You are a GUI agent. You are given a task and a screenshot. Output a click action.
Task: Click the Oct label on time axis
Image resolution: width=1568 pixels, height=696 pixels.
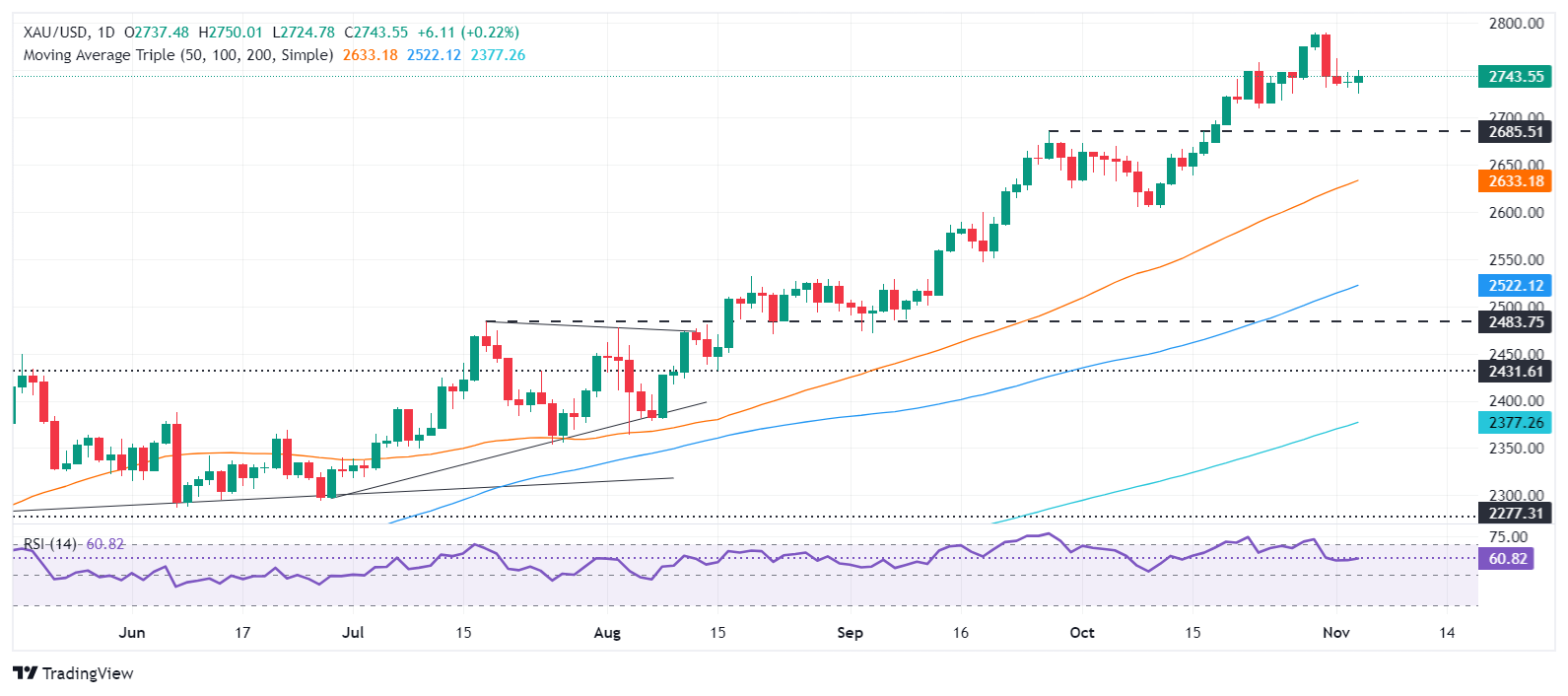[x=1082, y=633]
